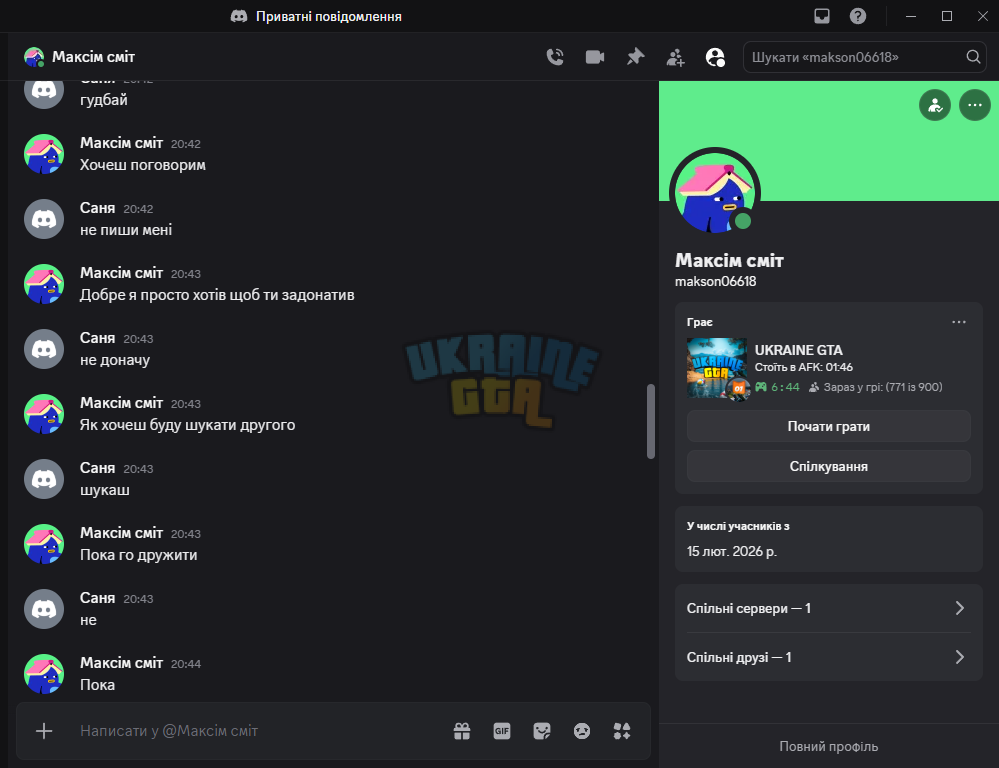The image size is (999, 768).
Task: Click Максім сміт display name in profile panel
Action: (729, 260)
